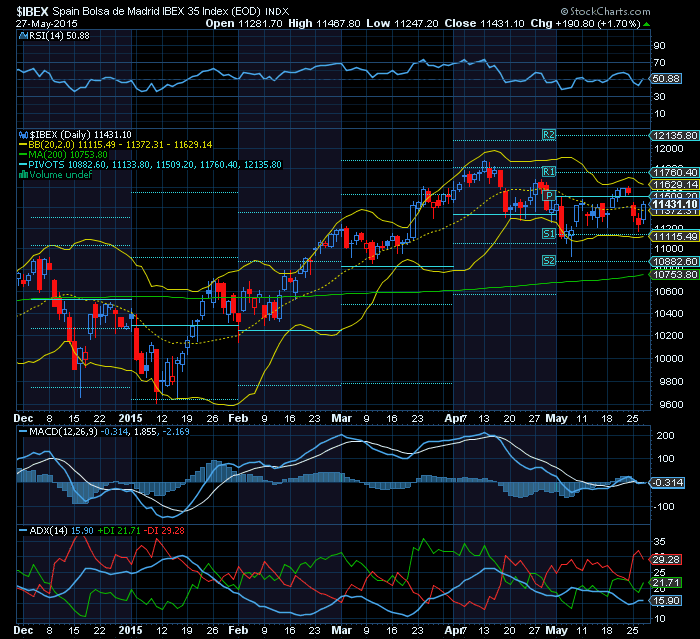This screenshot has width=700, height=639.
Task: Click the 11760.40 price tag on axis
Action: pyautogui.click(x=675, y=172)
